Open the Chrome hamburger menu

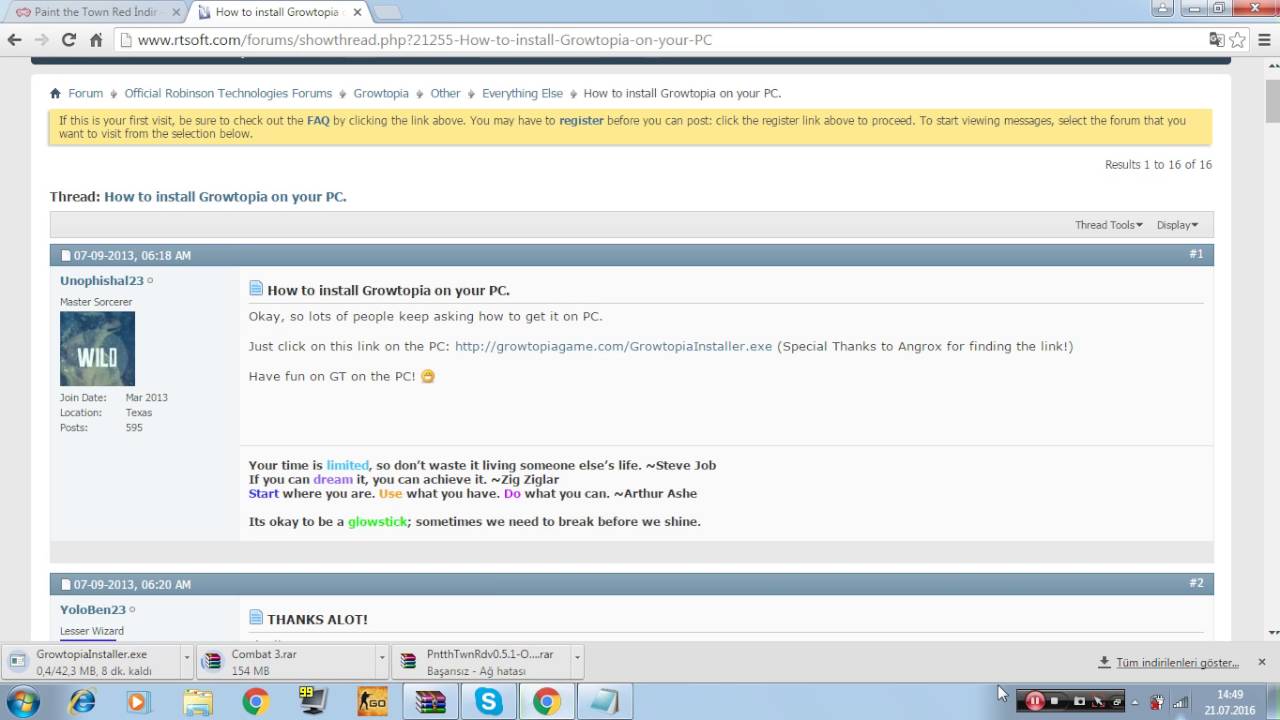[1264, 40]
